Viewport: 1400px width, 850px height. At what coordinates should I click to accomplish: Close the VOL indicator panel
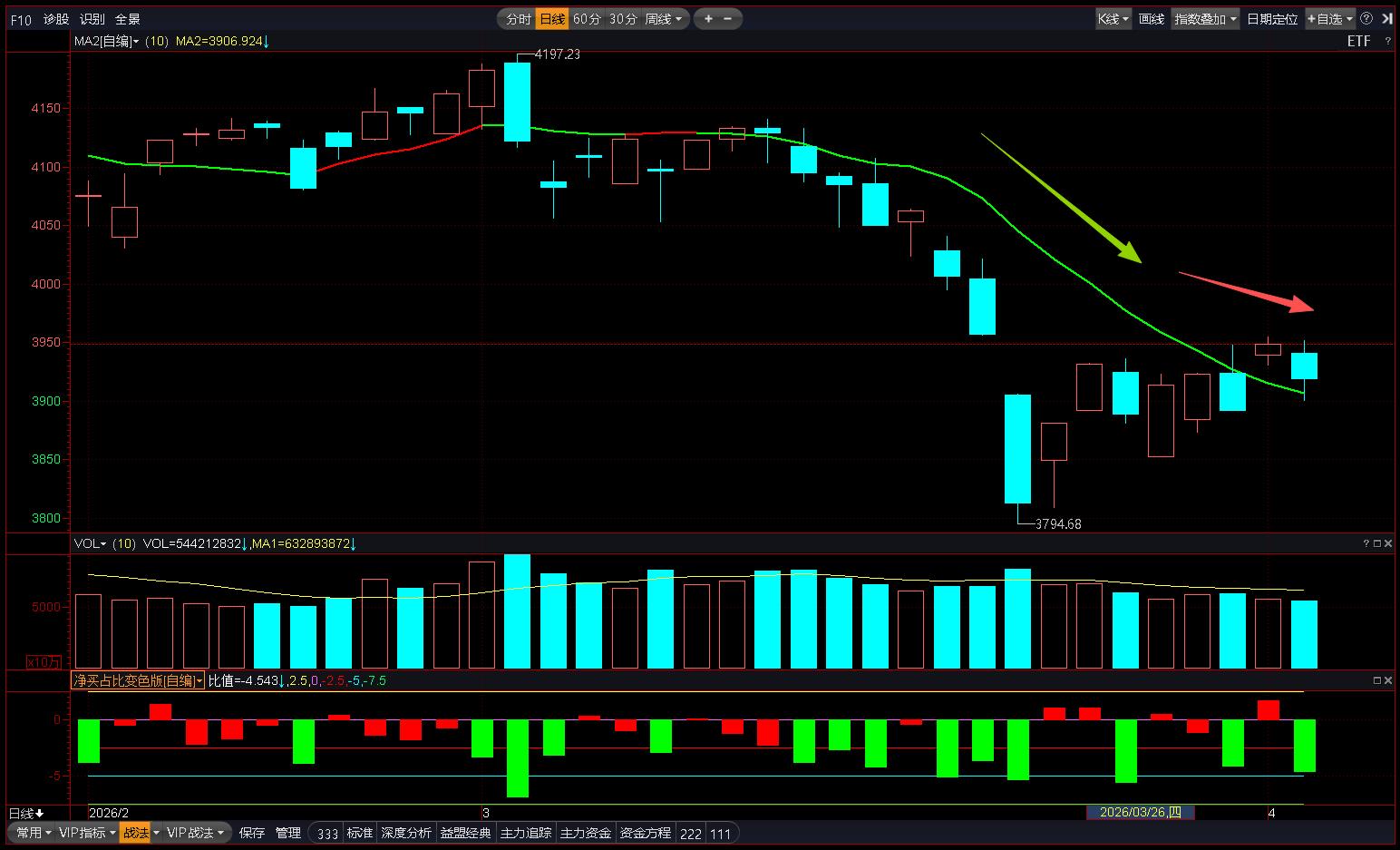(x=1388, y=543)
